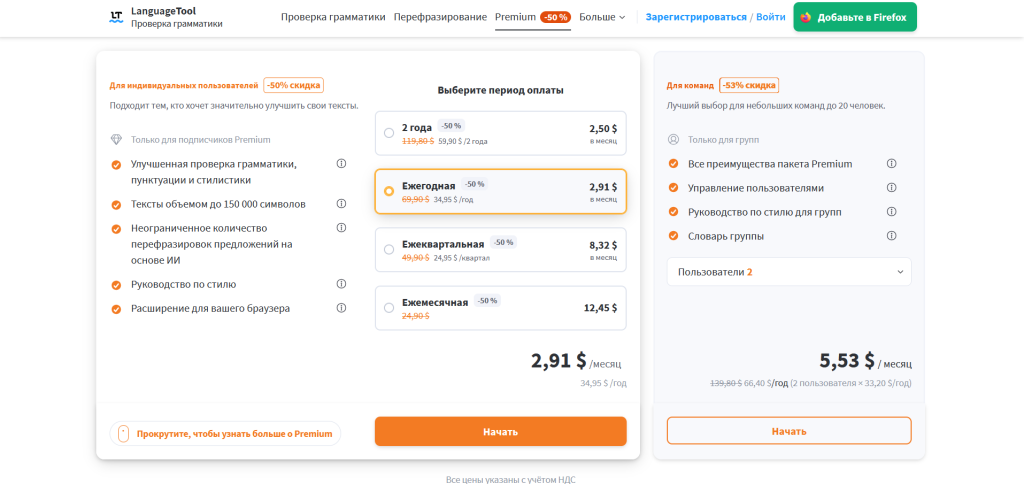Click Для индивидуальных пользователей label
The image size is (1024, 484).
(x=184, y=86)
